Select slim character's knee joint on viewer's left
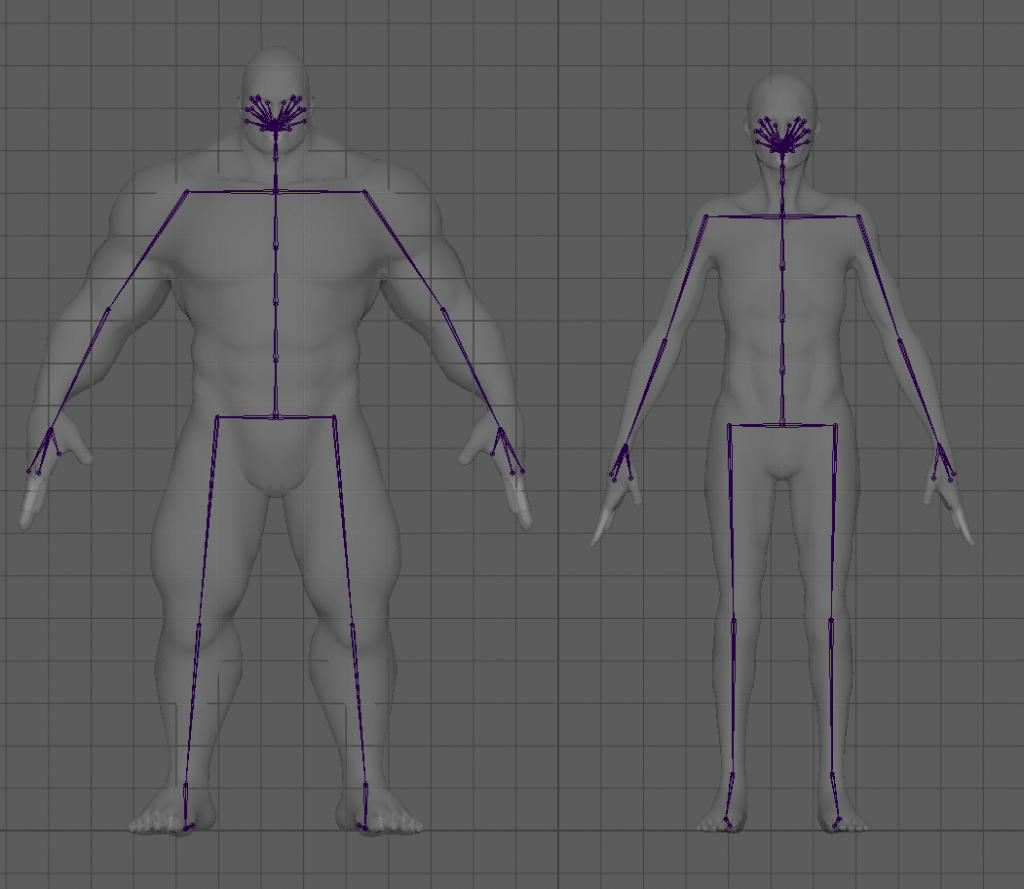This screenshot has height=889, width=1024. (733, 619)
